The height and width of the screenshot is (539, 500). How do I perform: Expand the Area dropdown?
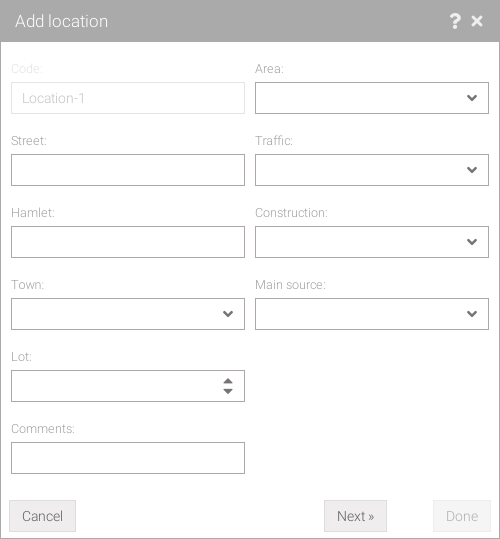pyautogui.click(x=372, y=98)
